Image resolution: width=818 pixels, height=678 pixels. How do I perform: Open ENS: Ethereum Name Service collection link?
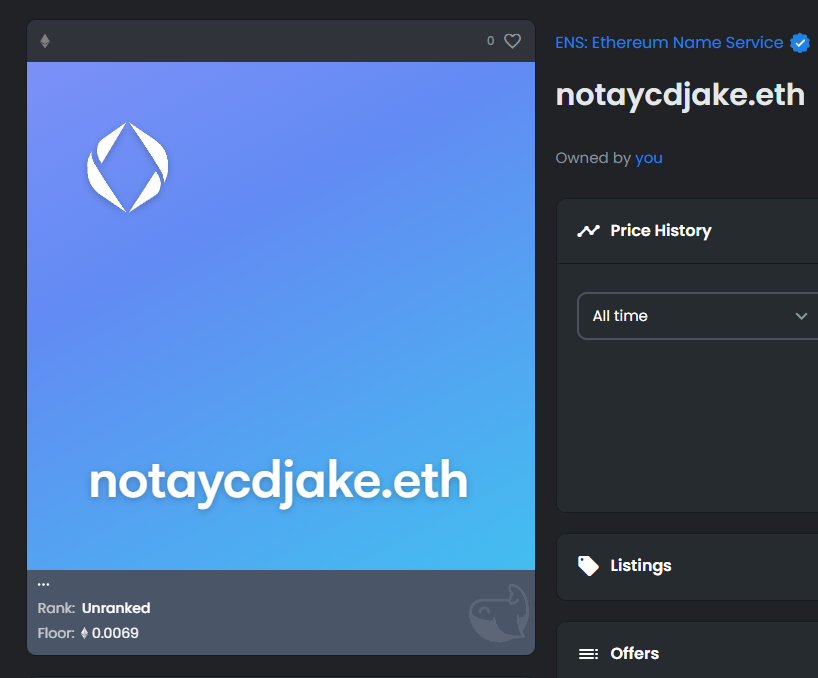pos(669,43)
